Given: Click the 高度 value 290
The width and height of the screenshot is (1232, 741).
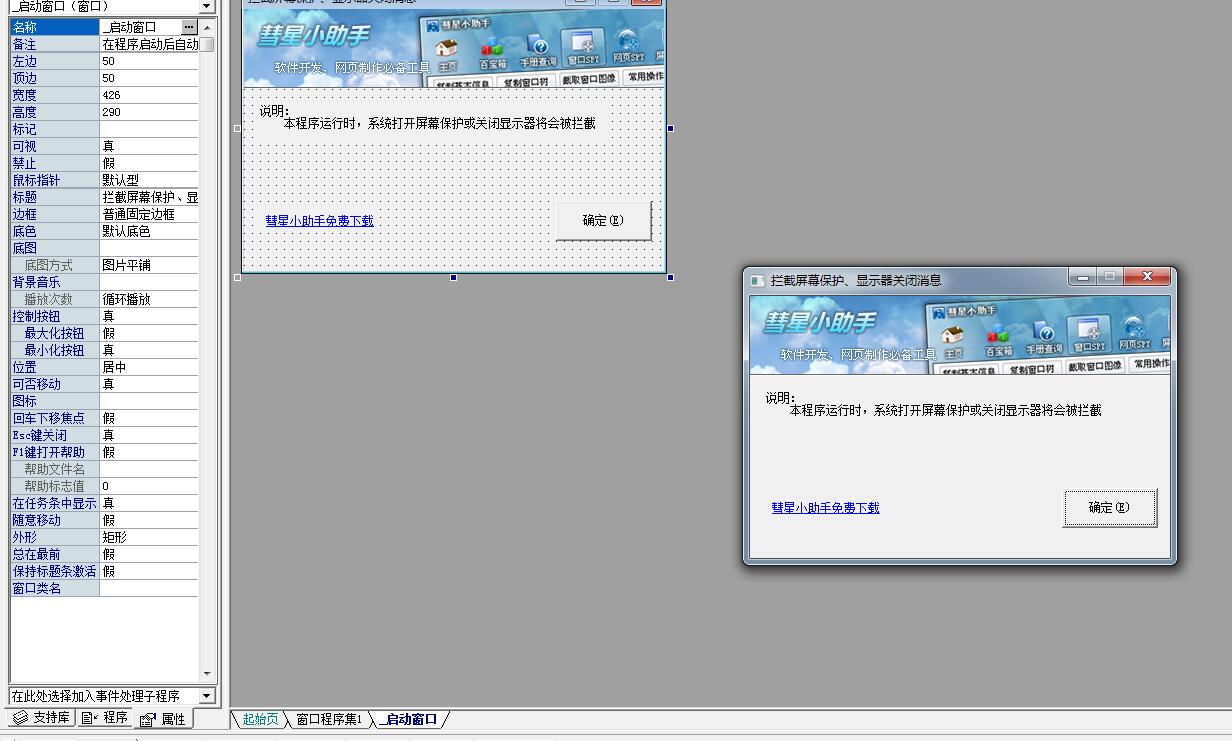Looking at the screenshot, I should 149,112.
